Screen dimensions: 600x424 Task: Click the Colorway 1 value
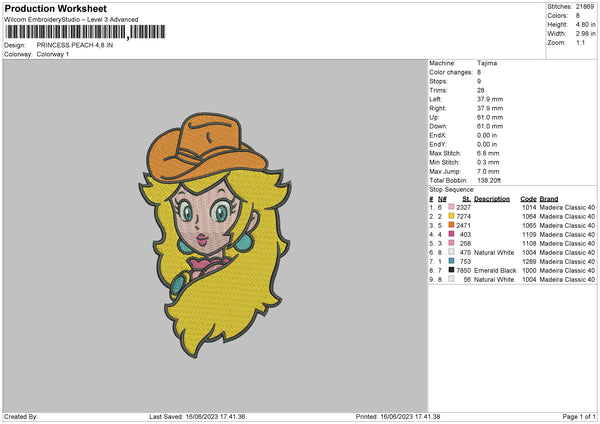click(55, 54)
